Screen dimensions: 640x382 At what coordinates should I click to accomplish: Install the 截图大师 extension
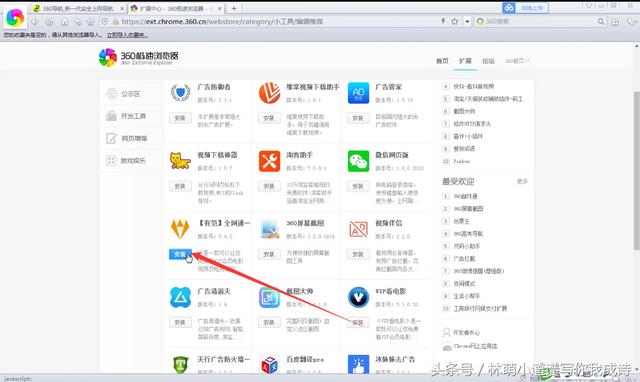click(269, 322)
